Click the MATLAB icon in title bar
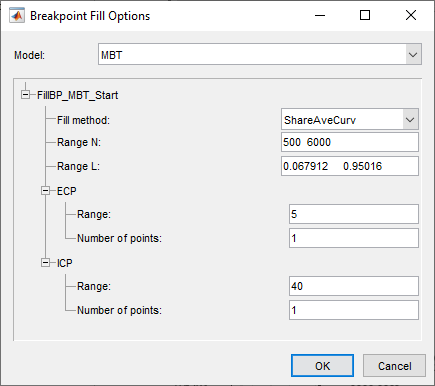 click(x=17, y=16)
